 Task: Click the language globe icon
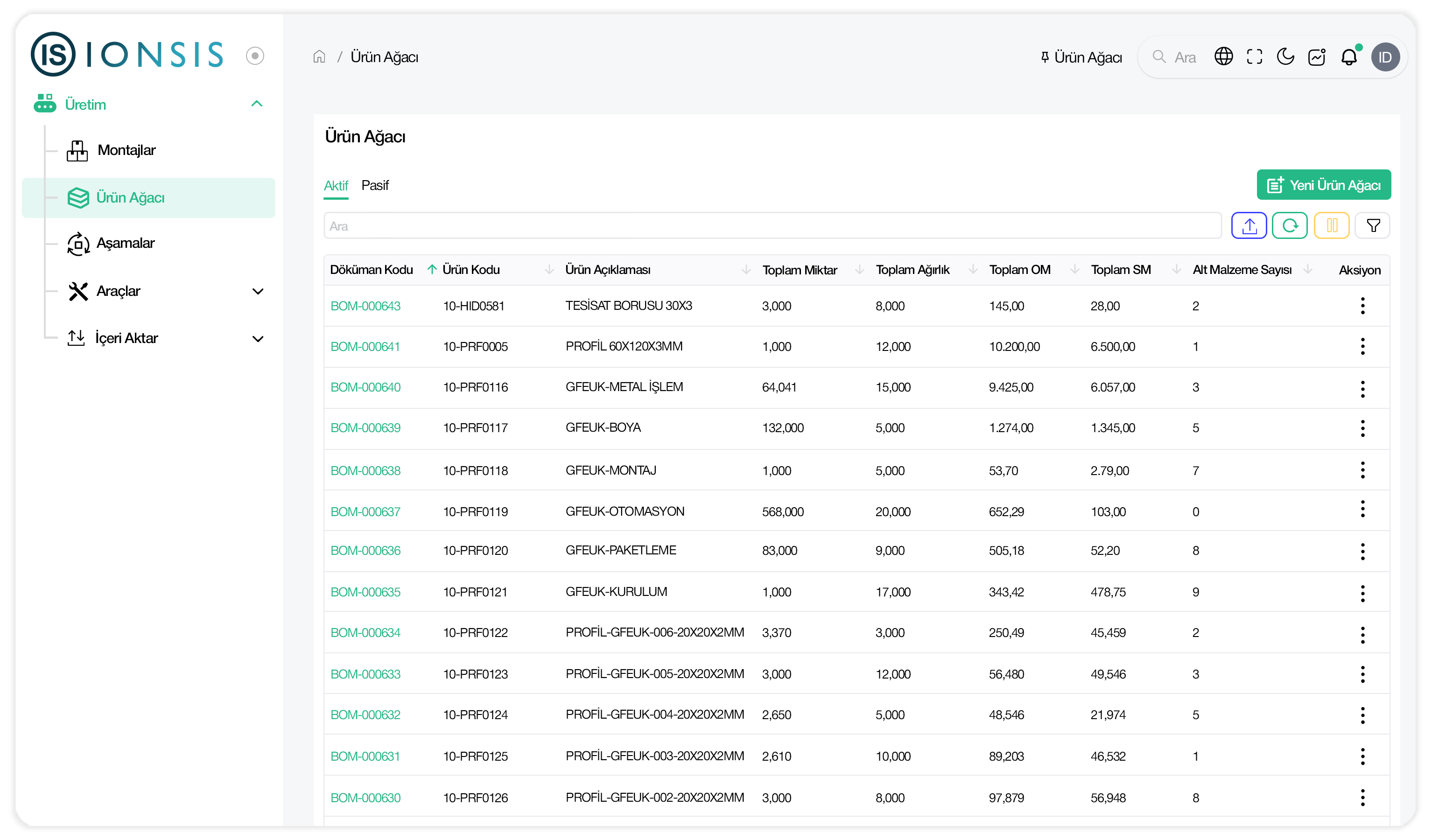pyautogui.click(x=1223, y=57)
